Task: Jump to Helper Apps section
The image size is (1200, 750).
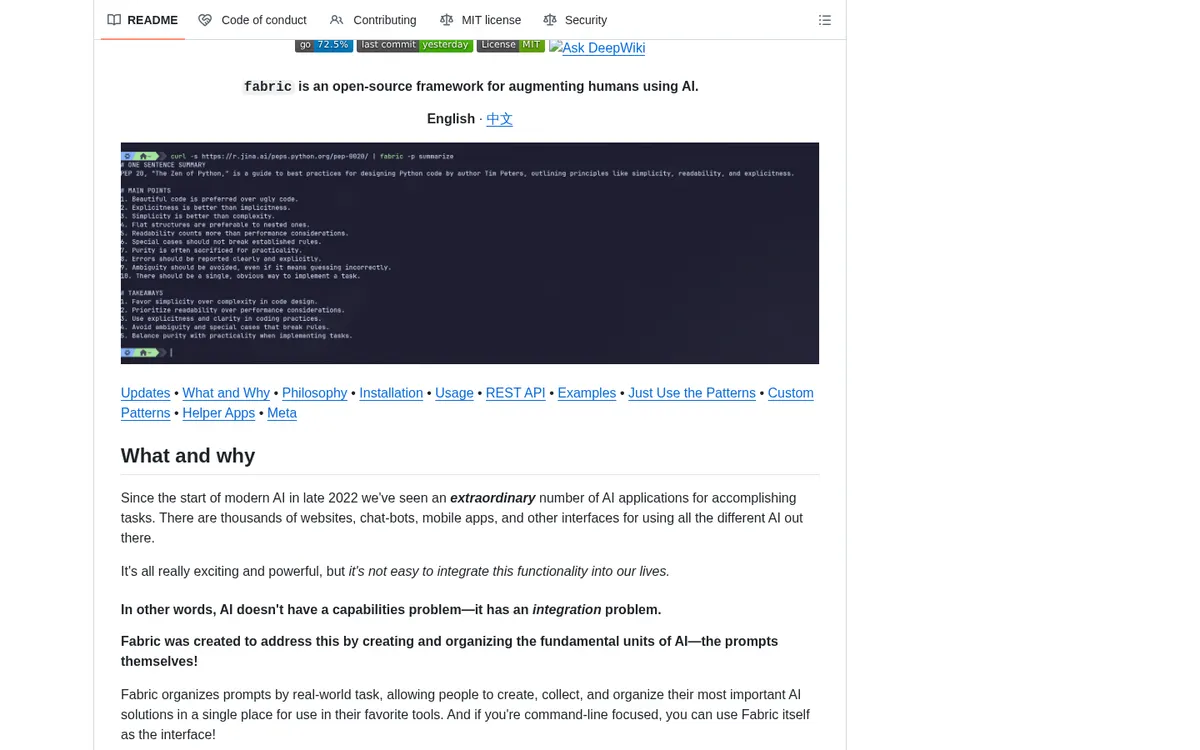Action: point(218,413)
